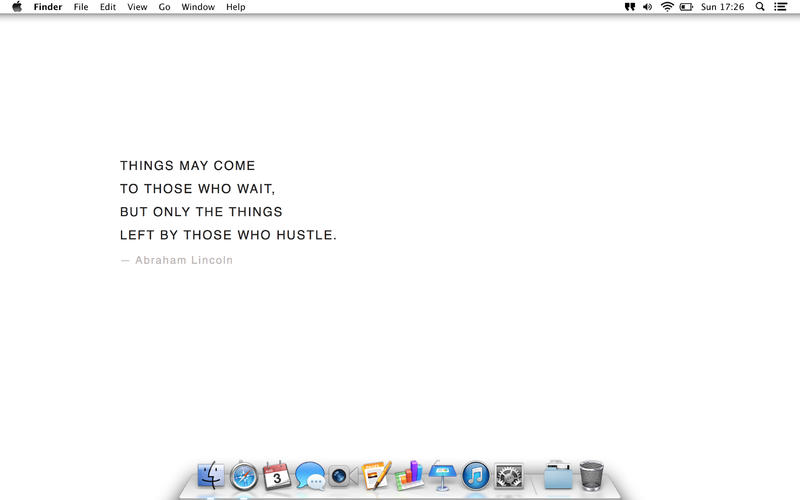Check the battery status icon
800x500 pixels.
pos(686,7)
